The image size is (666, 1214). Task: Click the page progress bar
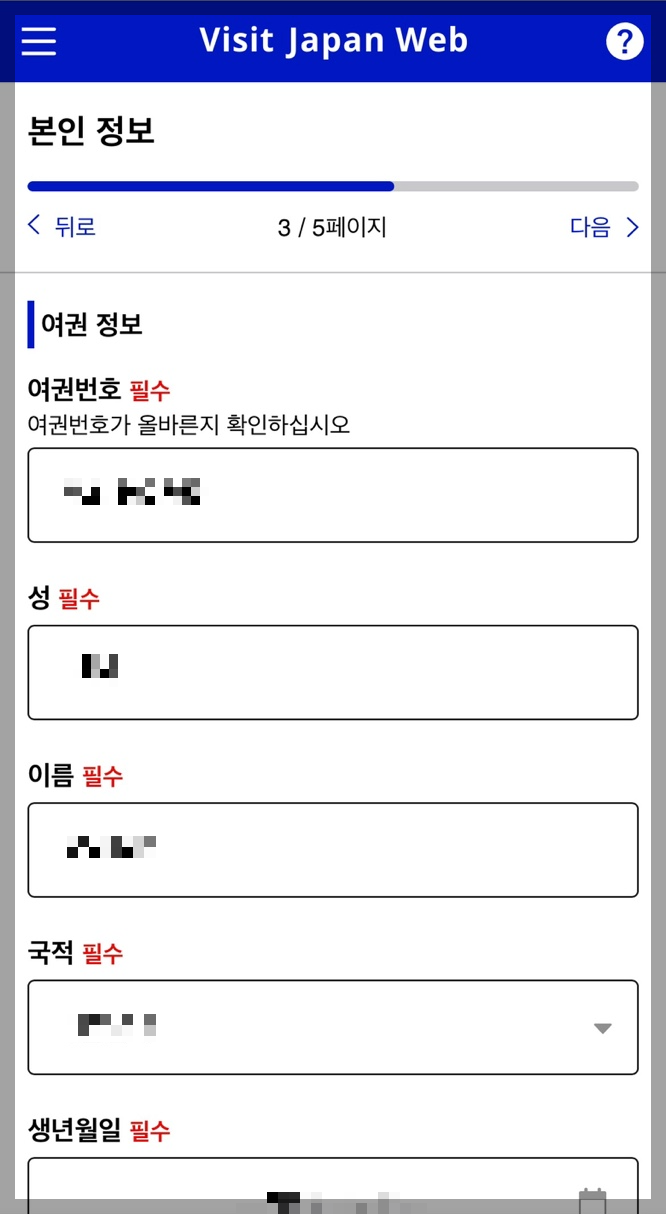333,186
